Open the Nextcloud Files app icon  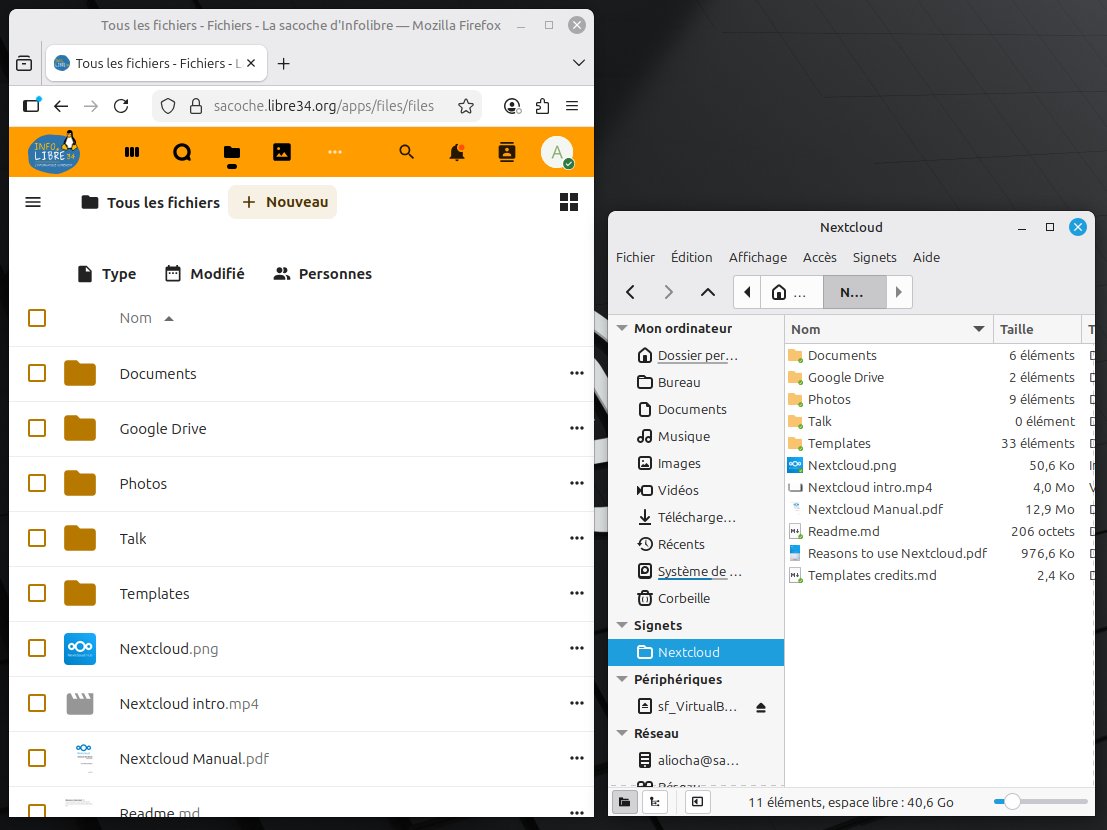pyautogui.click(x=232, y=152)
